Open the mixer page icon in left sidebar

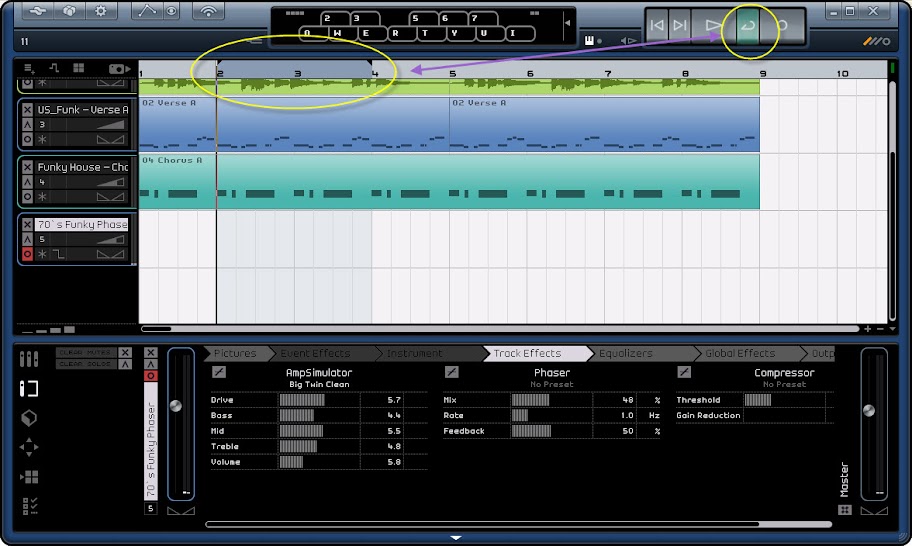(29, 358)
